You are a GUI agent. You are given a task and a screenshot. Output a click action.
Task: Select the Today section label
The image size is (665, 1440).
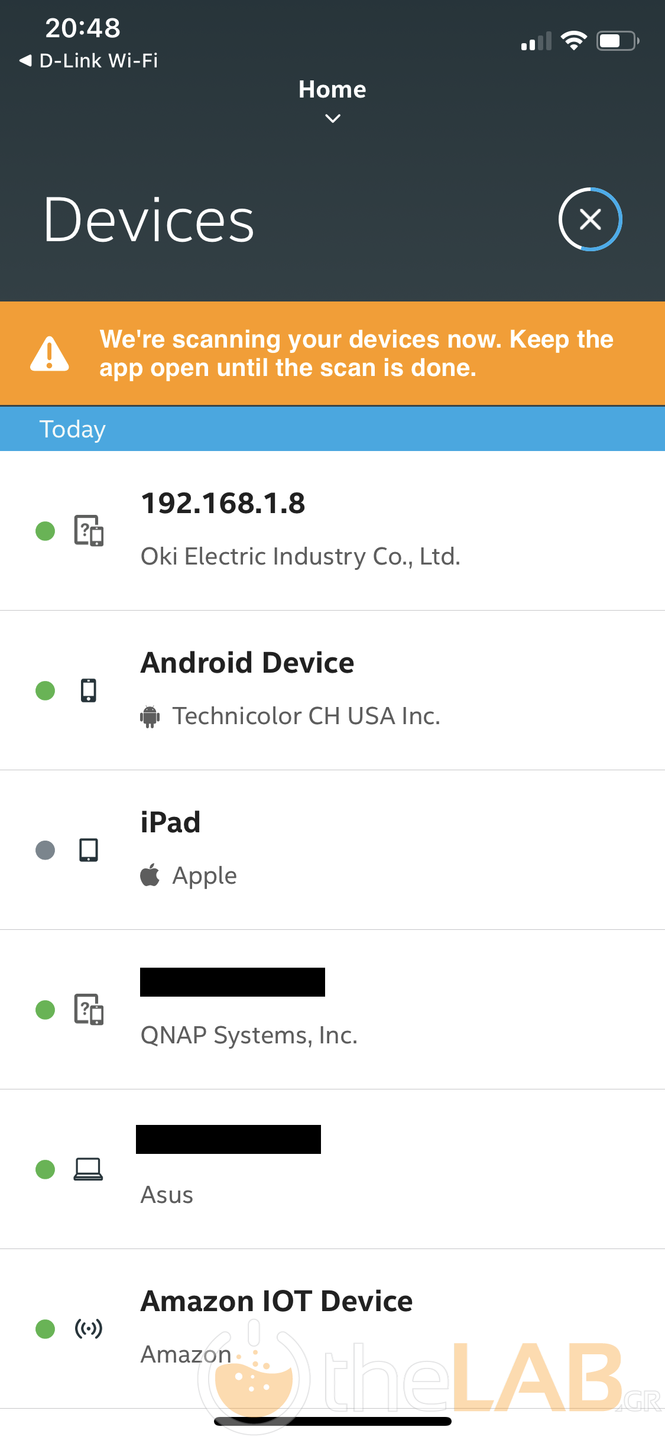tap(72, 428)
